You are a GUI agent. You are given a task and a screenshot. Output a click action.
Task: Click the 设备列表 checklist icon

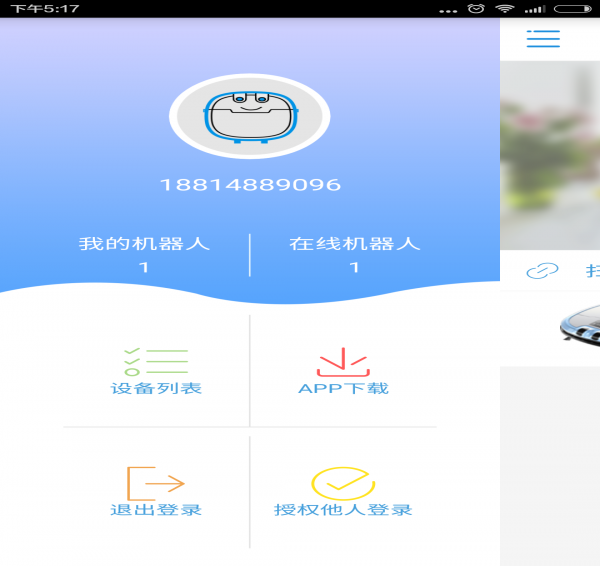[156, 361]
